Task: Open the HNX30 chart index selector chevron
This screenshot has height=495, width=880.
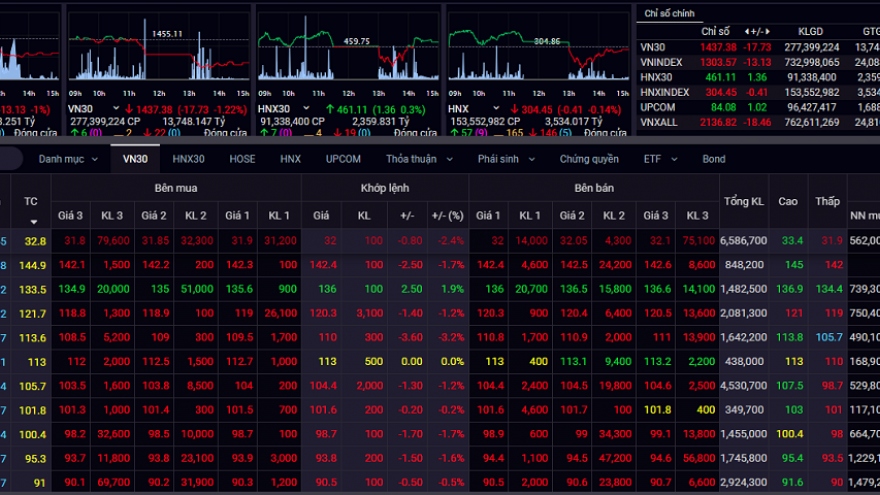Action: tap(306, 108)
